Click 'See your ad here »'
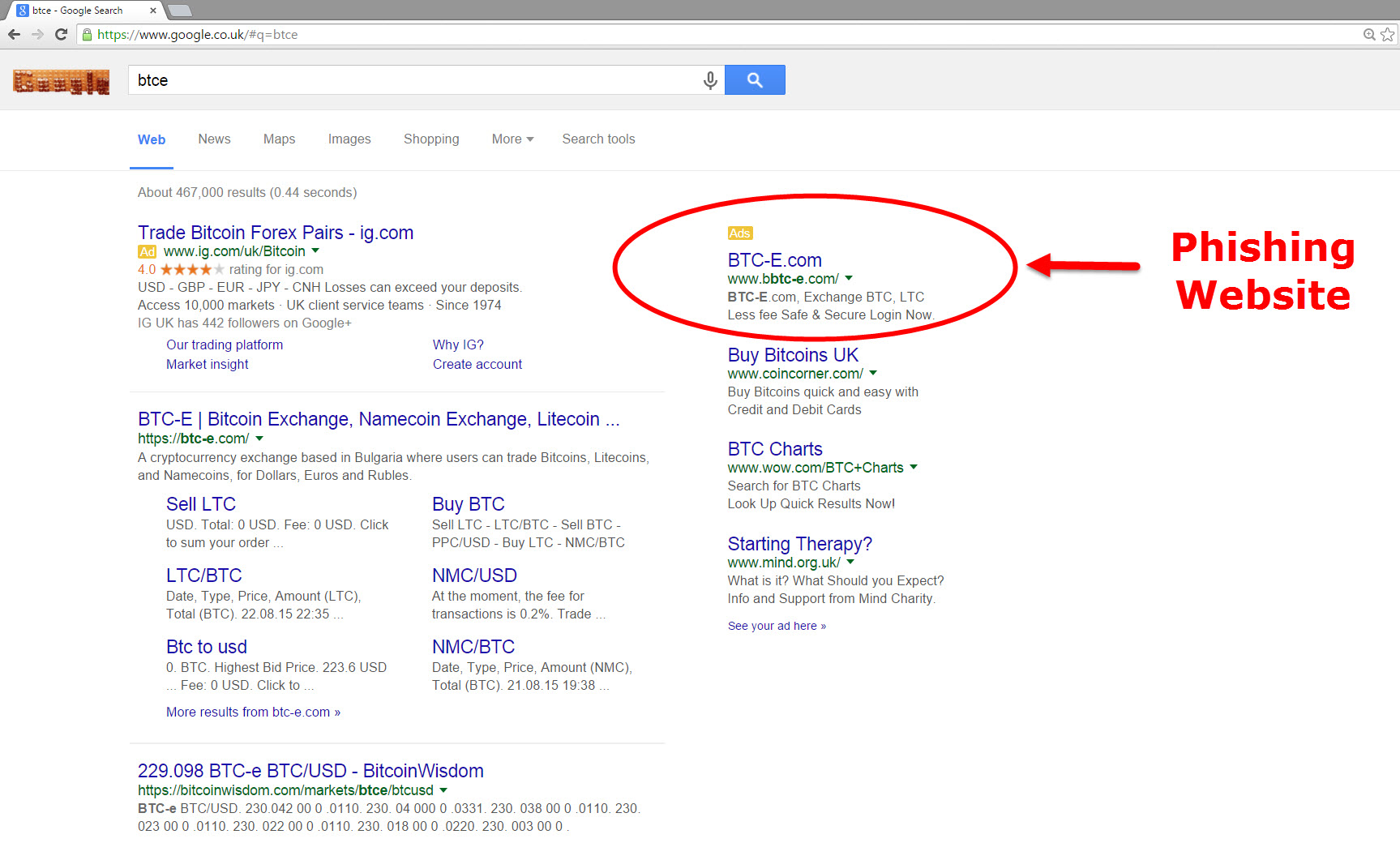The height and width of the screenshot is (843, 1400). click(x=777, y=626)
